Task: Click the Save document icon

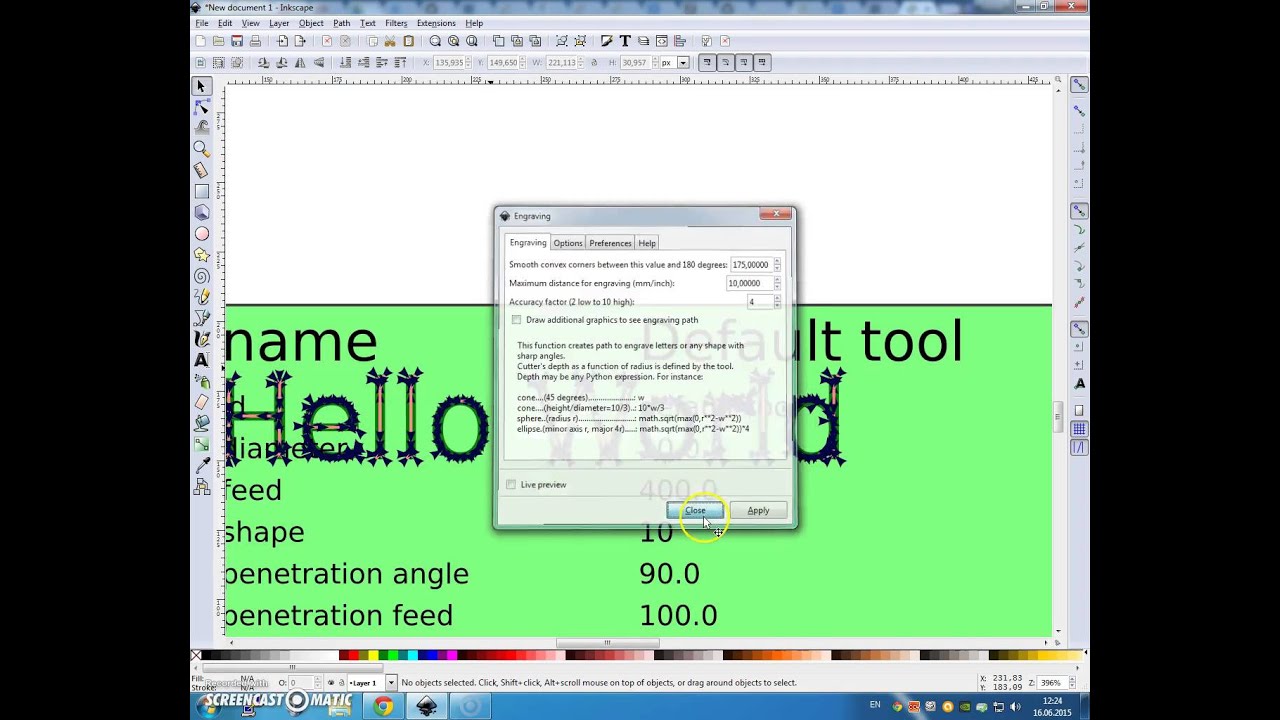Action: pos(237,41)
